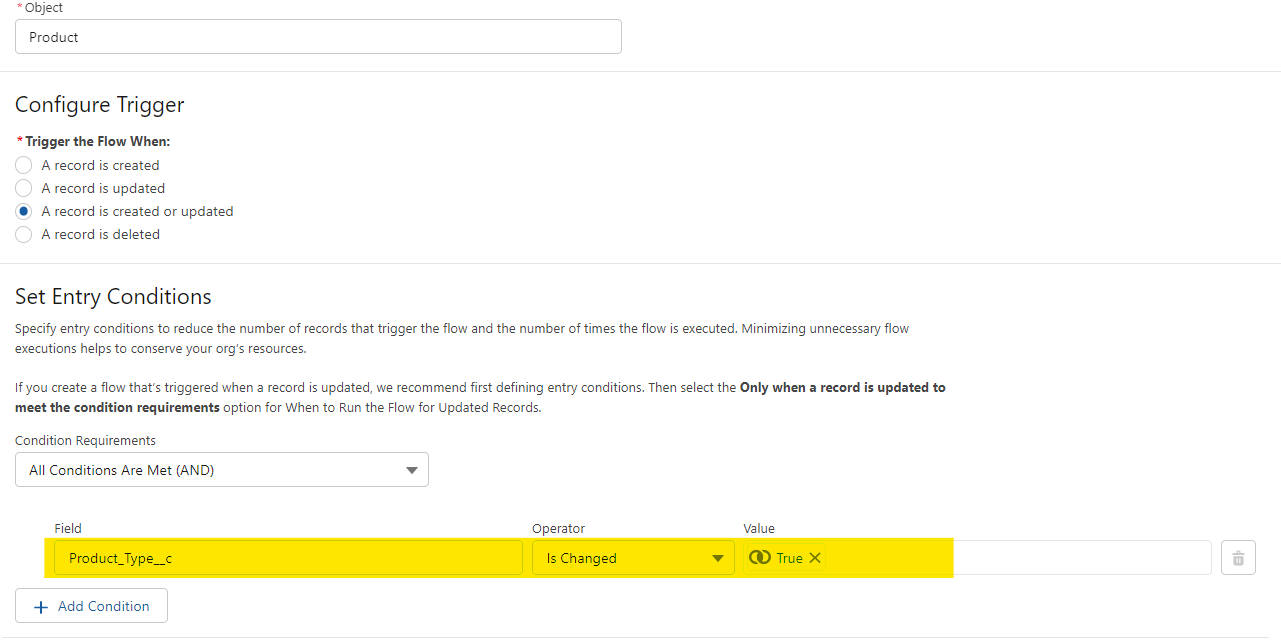Expand the 'Is Changed' operator dropdown
This screenshot has height=640, width=1281.
point(631,558)
